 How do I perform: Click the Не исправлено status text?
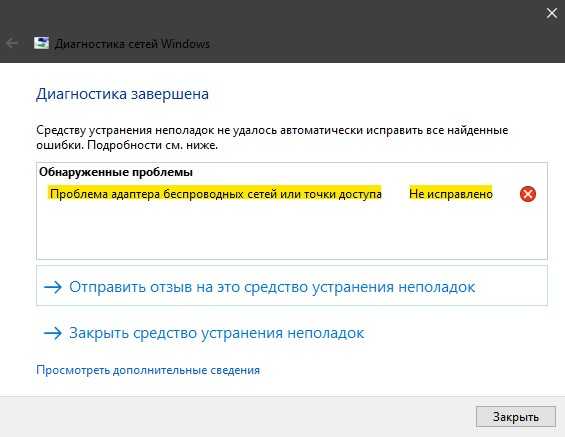click(x=451, y=194)
